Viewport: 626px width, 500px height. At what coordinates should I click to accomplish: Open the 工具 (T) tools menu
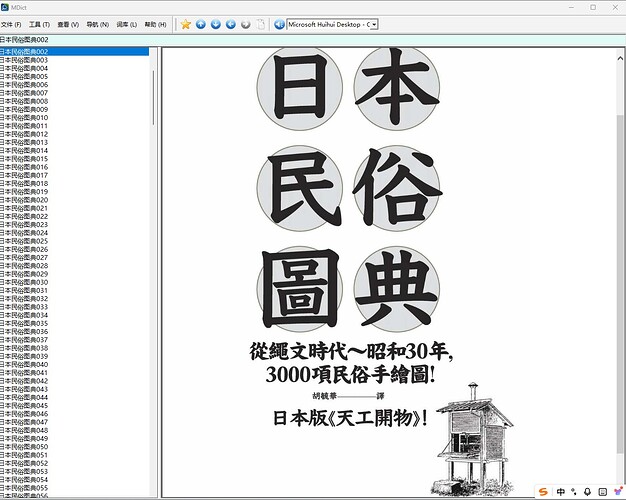(x=39, y=24)
